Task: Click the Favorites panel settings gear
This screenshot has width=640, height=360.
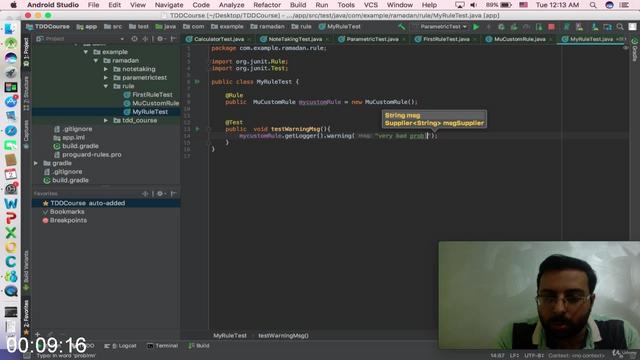Action: point(160,193)
